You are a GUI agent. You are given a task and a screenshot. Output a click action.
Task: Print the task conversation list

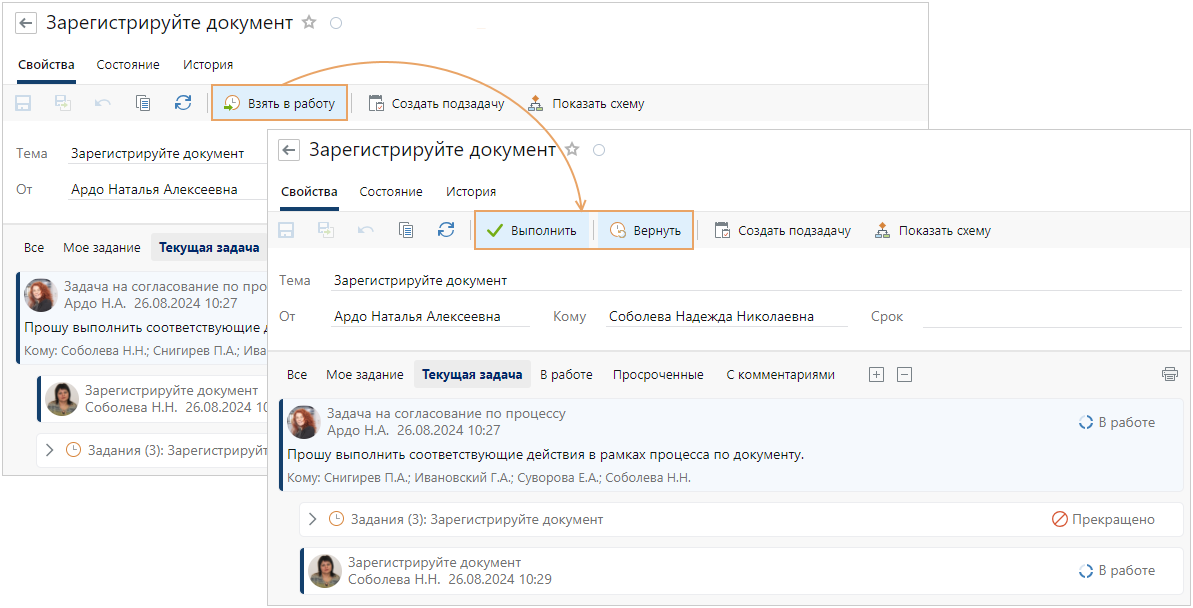[x=1169, y=375]
